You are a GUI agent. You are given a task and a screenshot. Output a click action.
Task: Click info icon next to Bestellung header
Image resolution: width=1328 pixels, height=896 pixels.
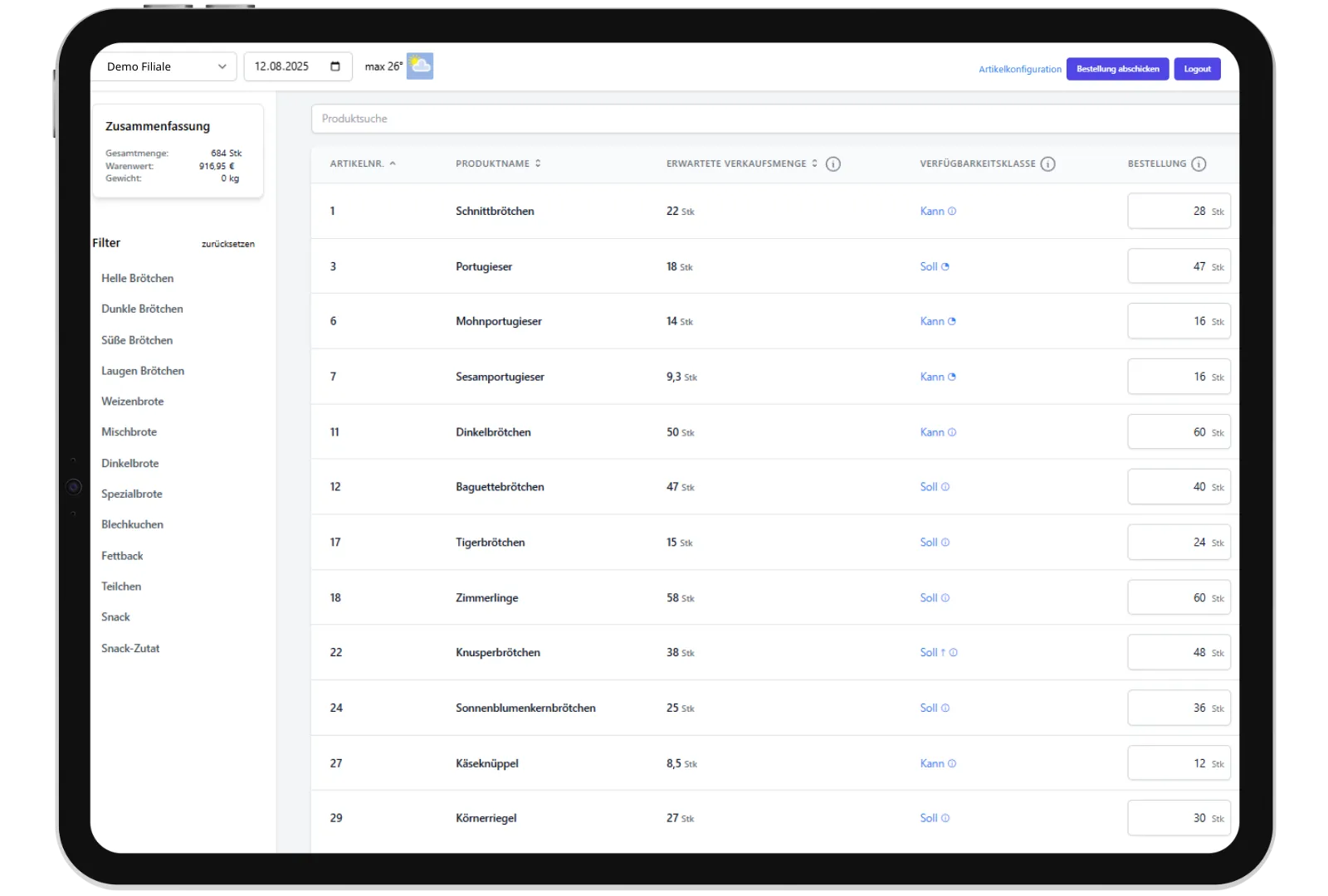(x=1199, y=164)
